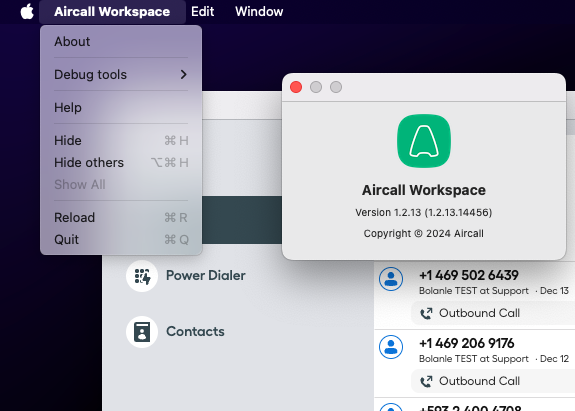
Task: Expand the Debug tools submenu
Action: click(121, 74)
